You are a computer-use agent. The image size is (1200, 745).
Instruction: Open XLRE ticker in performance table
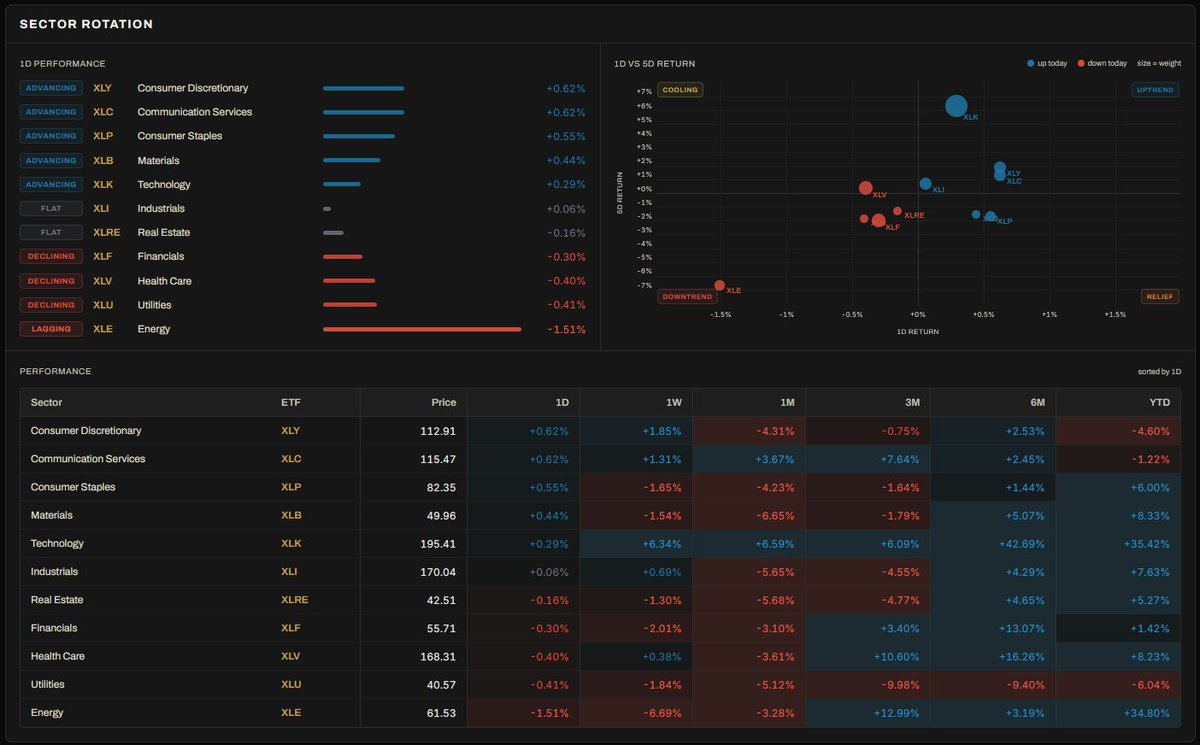click(294, 600)
